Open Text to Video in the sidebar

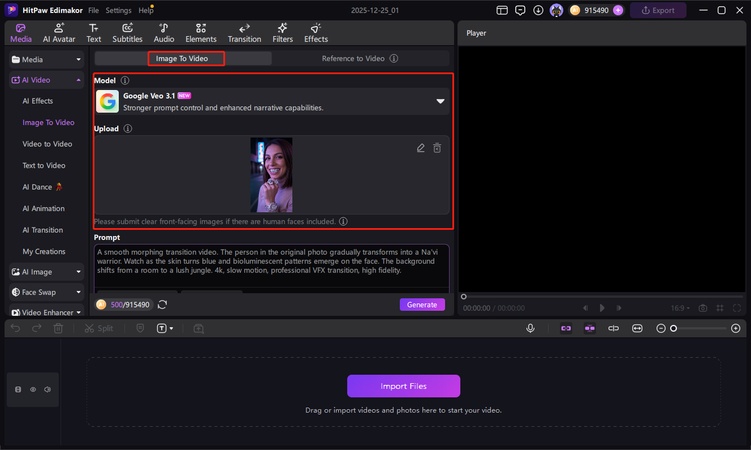click(x=44, y=166)
